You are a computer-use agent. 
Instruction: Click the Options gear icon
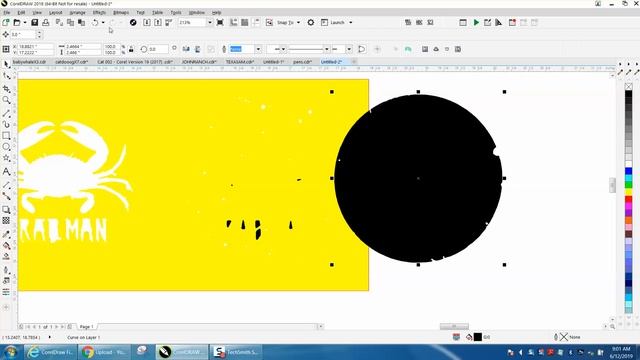point(311,22)
